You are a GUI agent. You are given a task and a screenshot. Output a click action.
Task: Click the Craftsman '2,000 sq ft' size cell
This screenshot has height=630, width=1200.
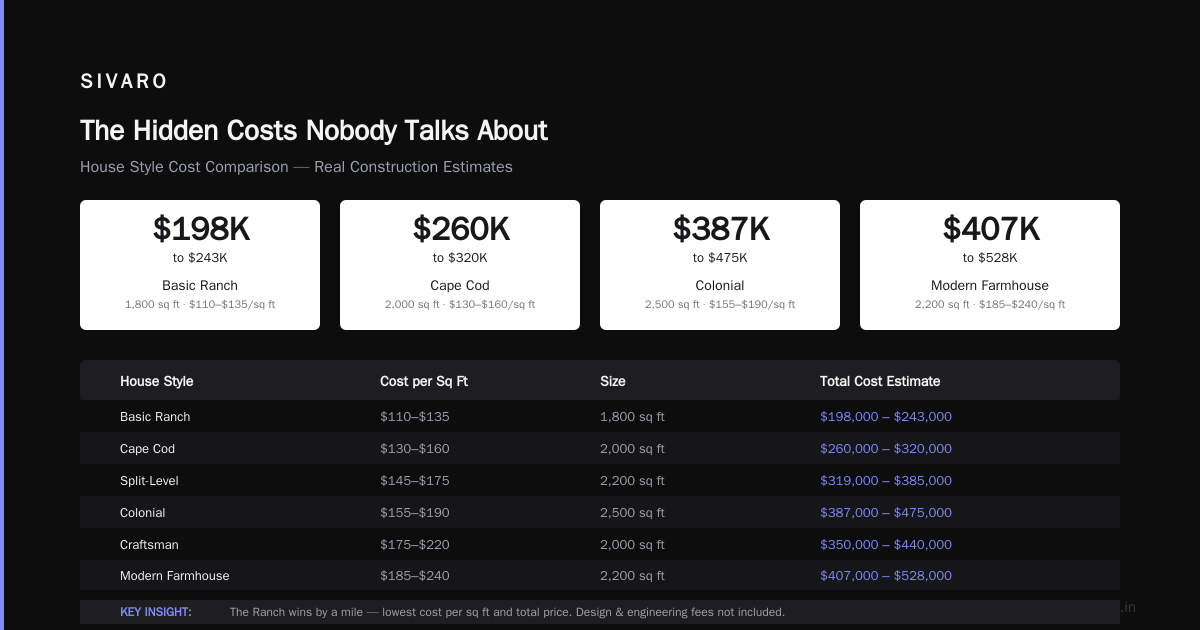pyautogui.click(x=632, y=545)
